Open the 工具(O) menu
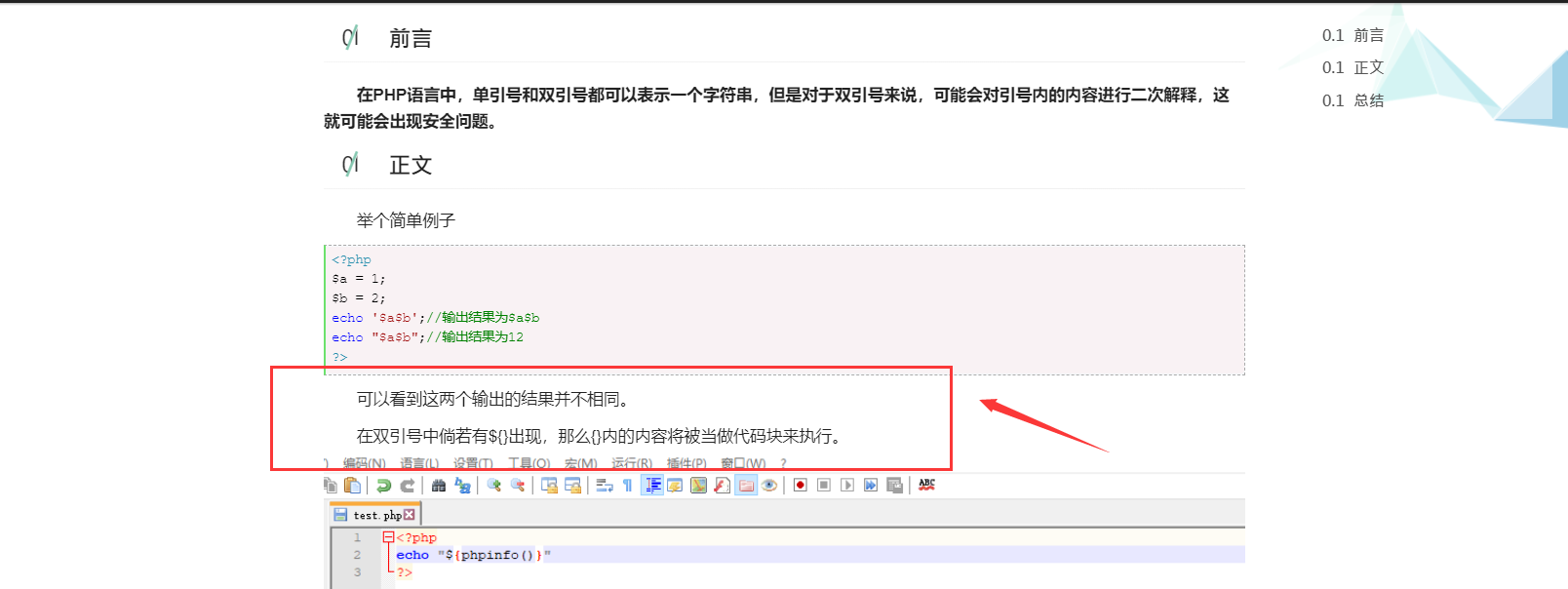 529,464
